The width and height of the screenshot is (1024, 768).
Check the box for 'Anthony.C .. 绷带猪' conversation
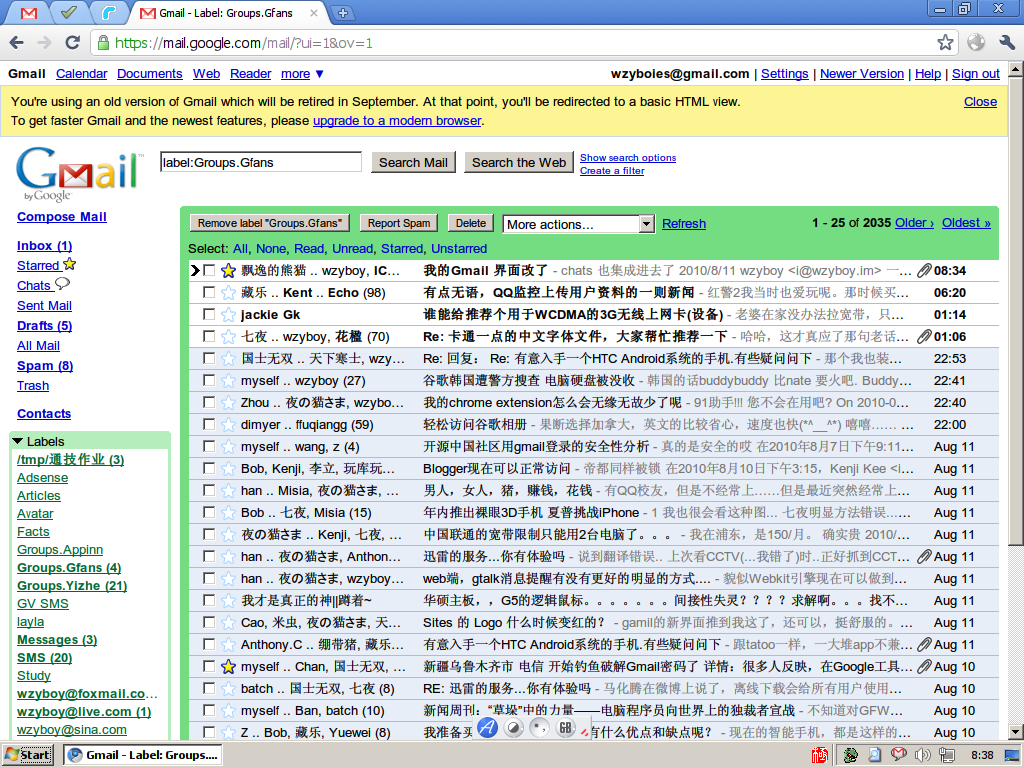209,644
